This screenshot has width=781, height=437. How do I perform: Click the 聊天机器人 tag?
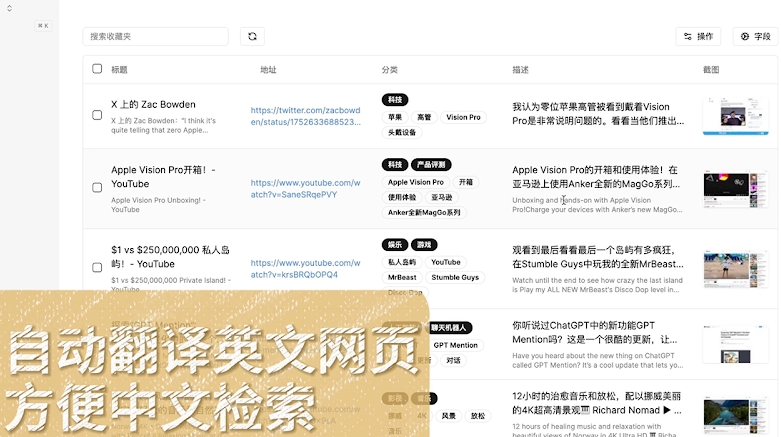coord(449,328)
